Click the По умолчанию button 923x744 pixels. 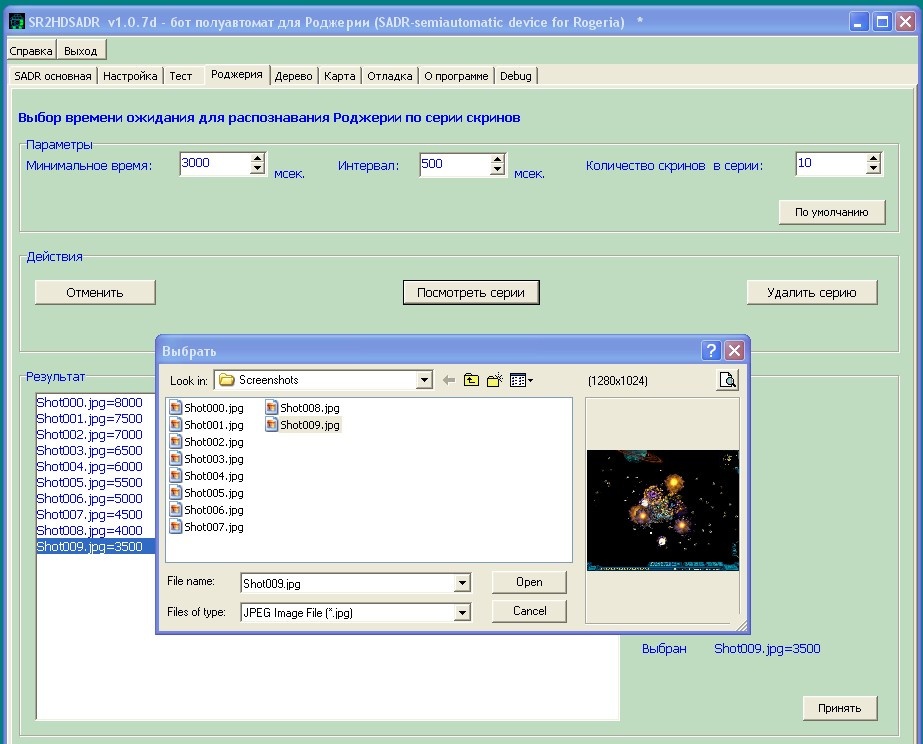click(832, 212)
